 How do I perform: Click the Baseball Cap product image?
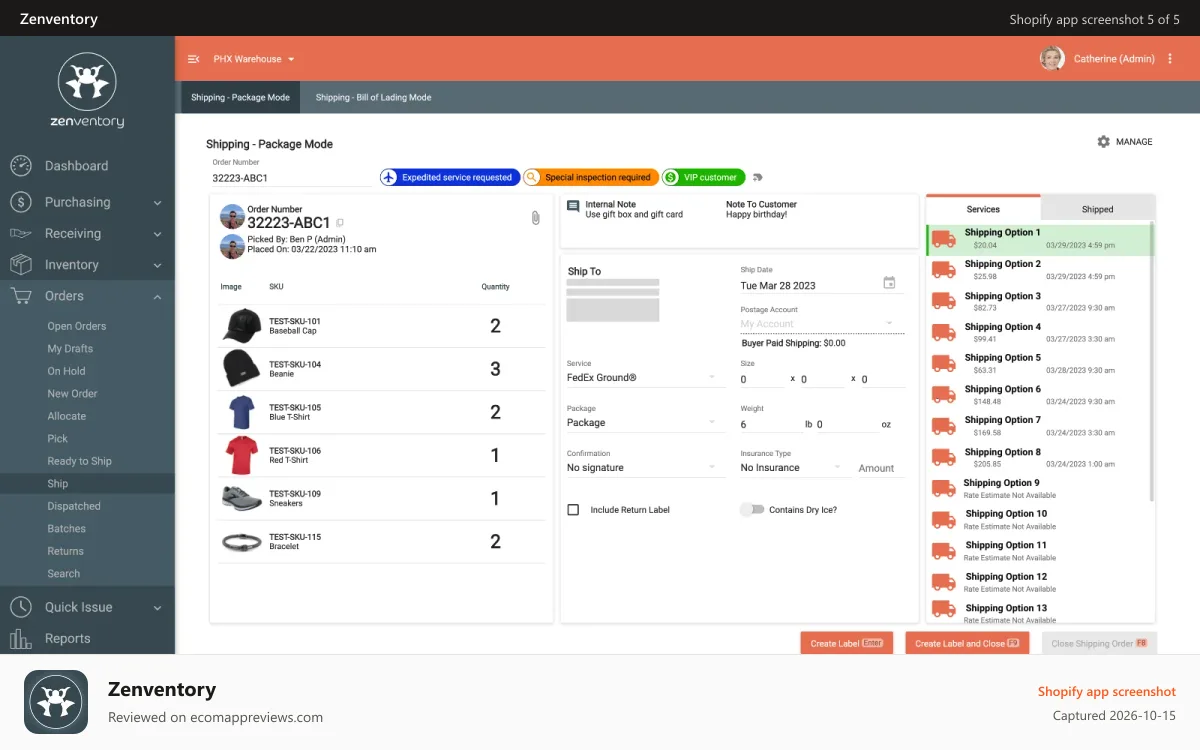(242, 325)
